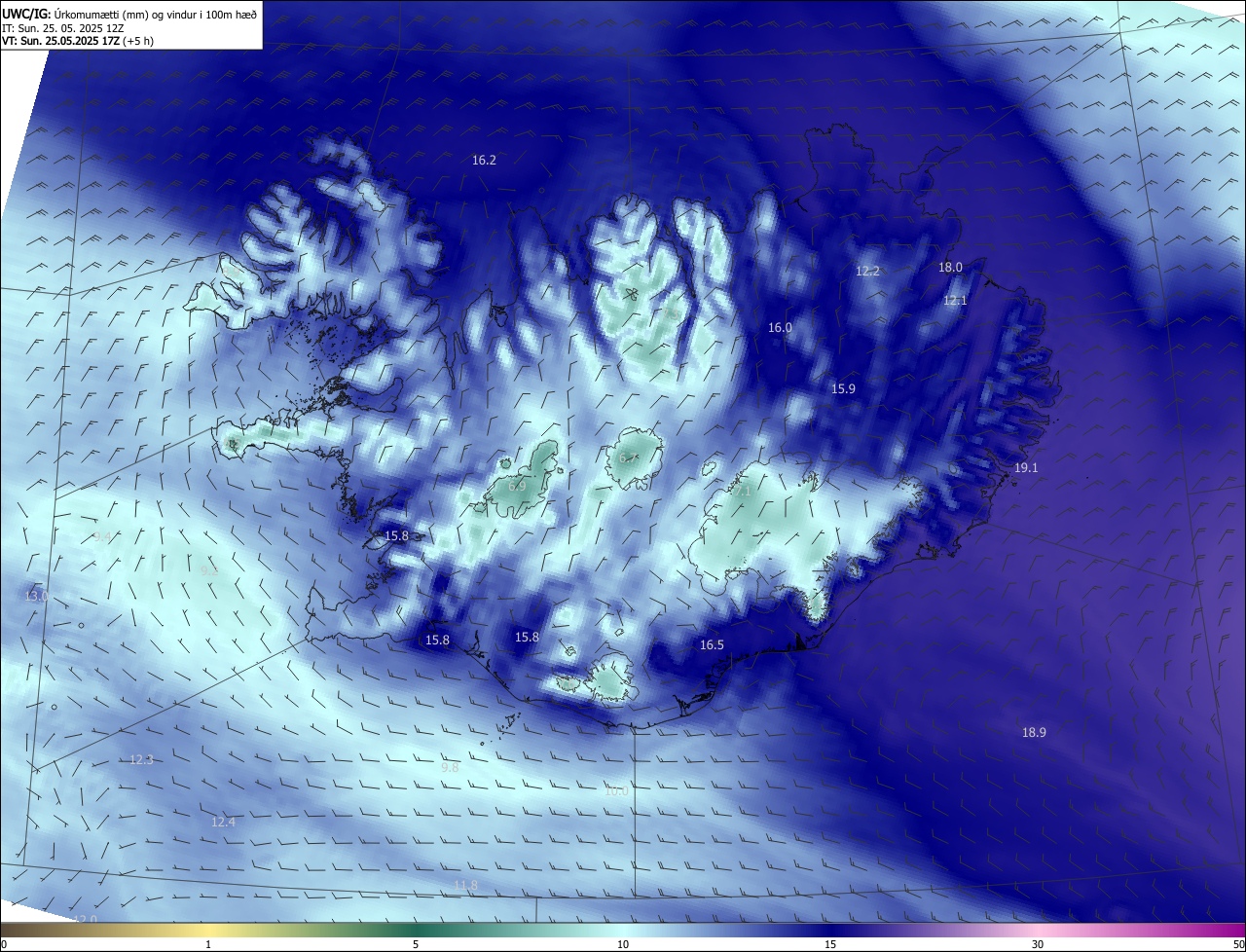Viewport: 1246px width, 952px height.
Task: Click the 16.0 value label
Action: click(x=780, y=328)
